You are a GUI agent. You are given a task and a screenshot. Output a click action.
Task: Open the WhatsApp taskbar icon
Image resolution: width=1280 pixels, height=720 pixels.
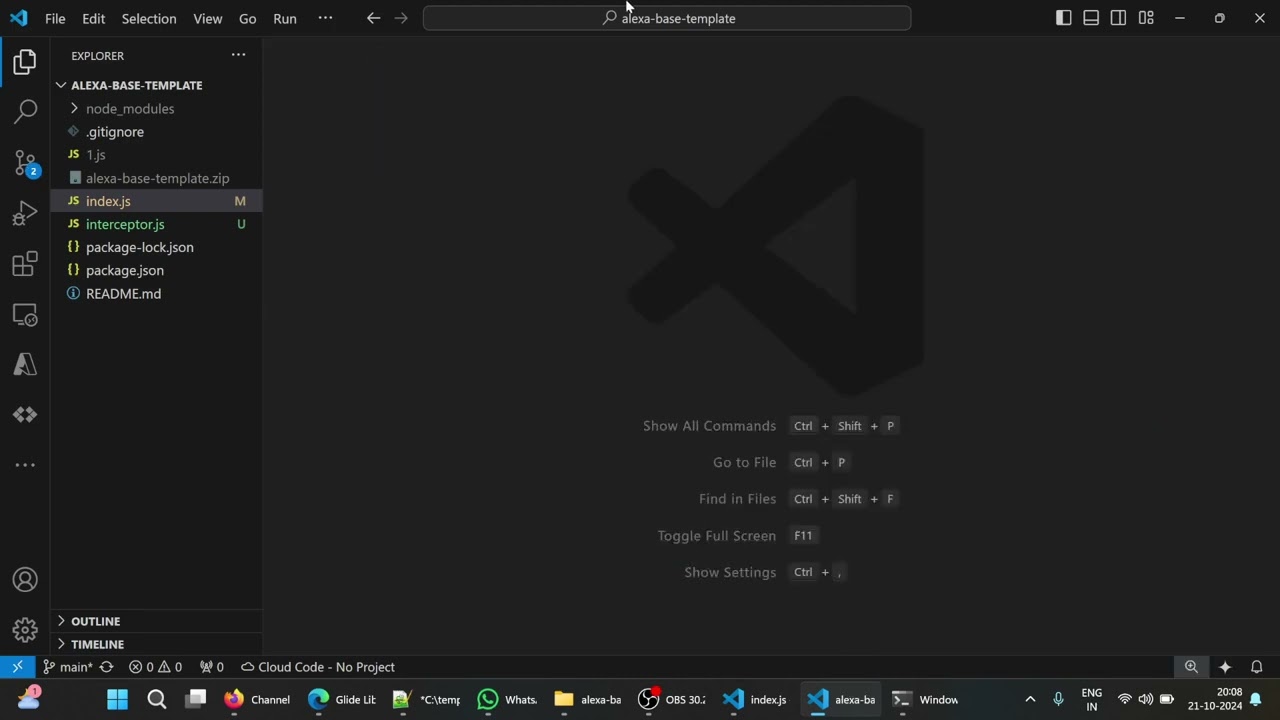tap(488, 699)
